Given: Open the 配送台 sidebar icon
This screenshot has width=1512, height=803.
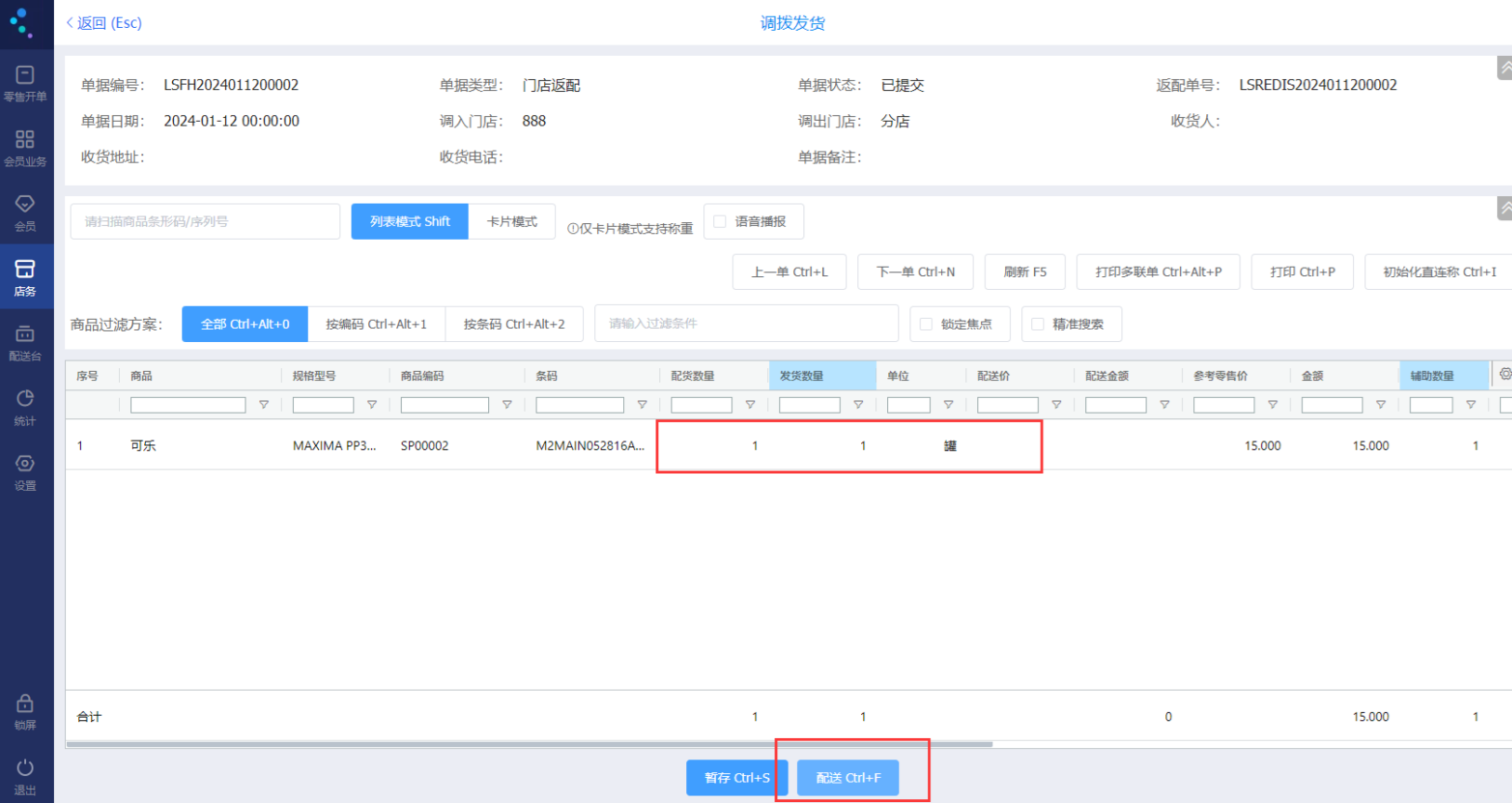Looking at the screenshot, I should (x=25, y=342).
